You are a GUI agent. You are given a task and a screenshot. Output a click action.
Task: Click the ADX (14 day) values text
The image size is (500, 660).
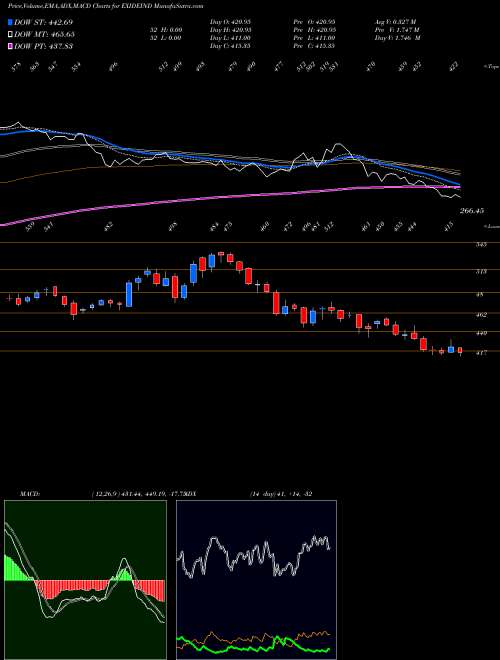280,494
